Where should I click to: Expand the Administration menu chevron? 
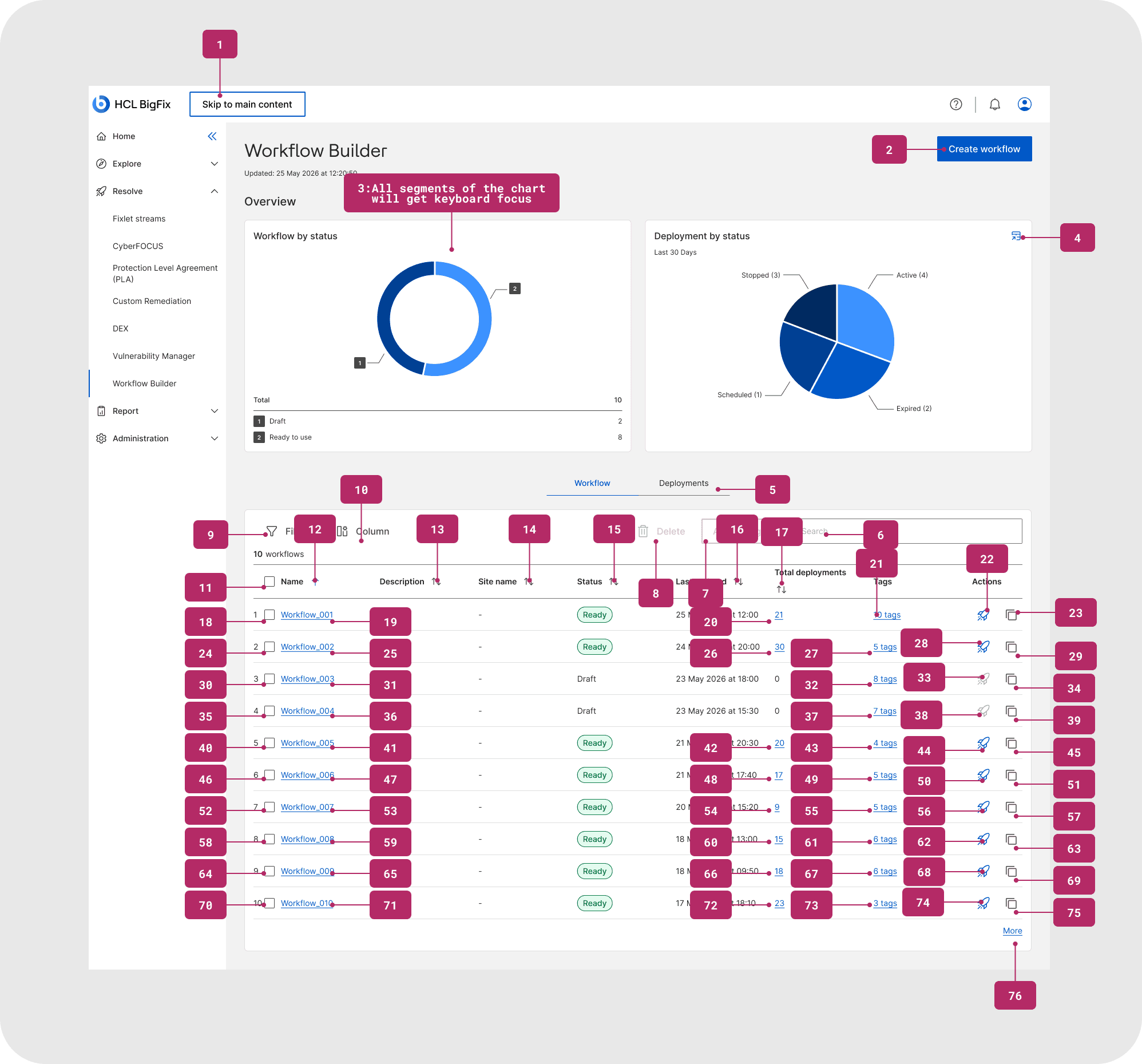(215, 438)
